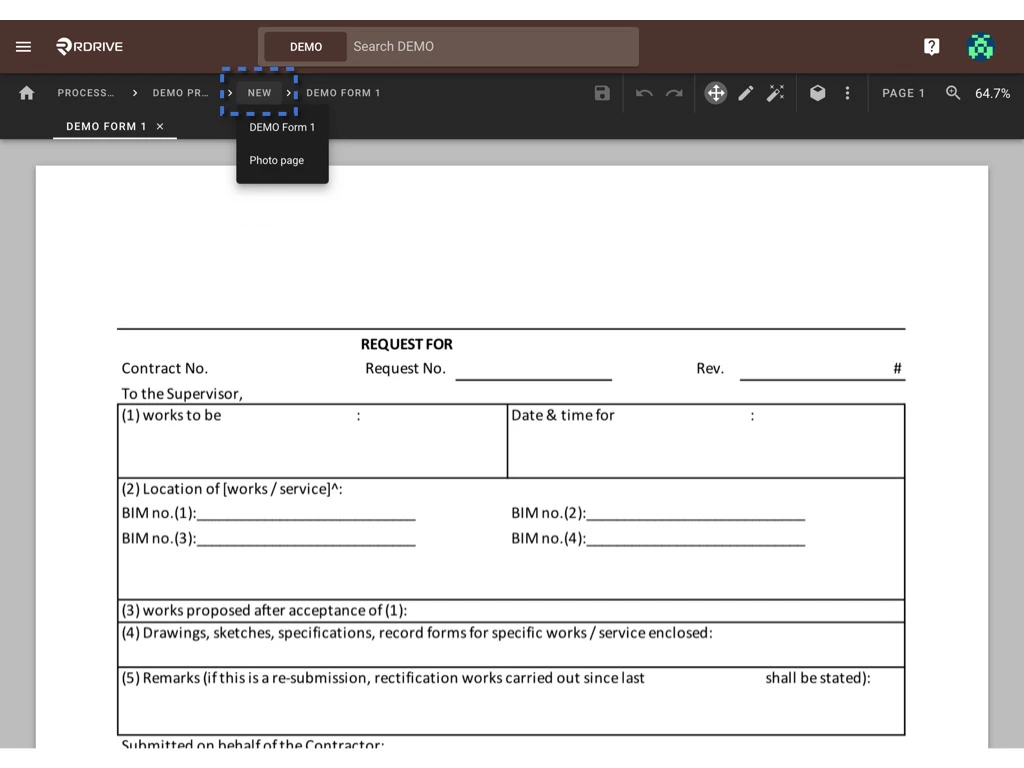Select the pencil edit tool
Viewport: 1024px width, 768px height.
coord(746,92)
